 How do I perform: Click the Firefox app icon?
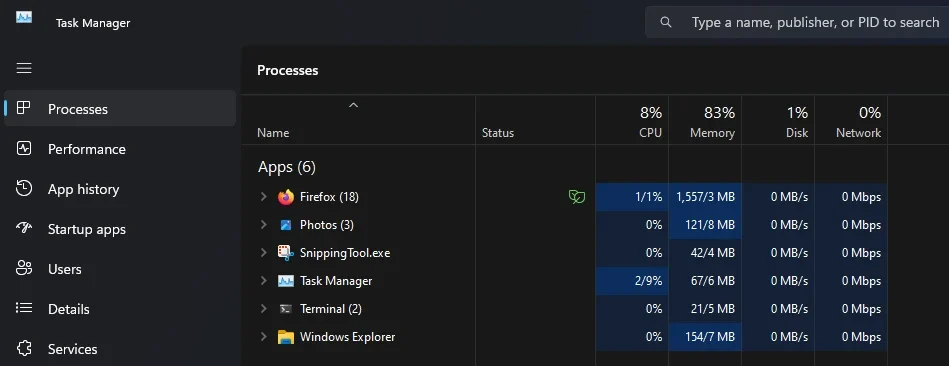point(286,197)
